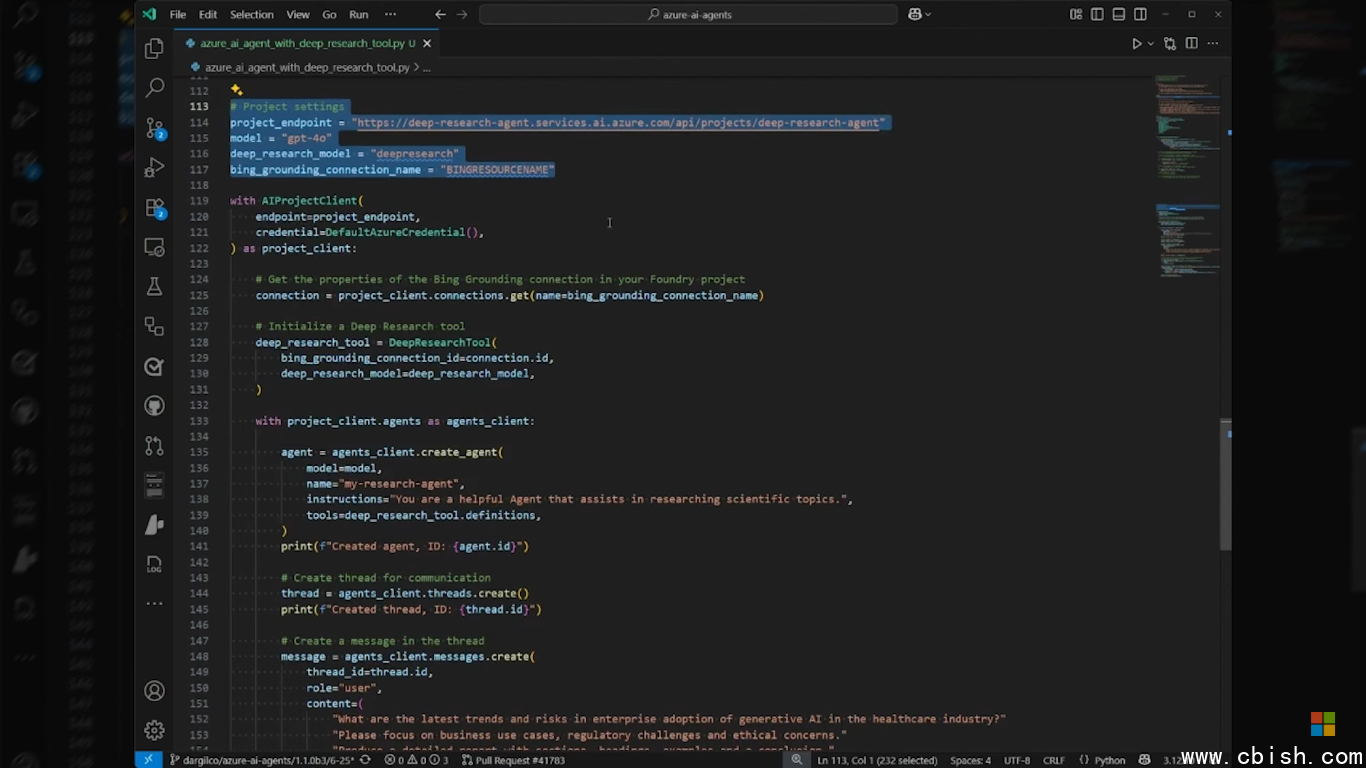
Task: Open the Run and Debug view
Action: click(x=154, y=167)
